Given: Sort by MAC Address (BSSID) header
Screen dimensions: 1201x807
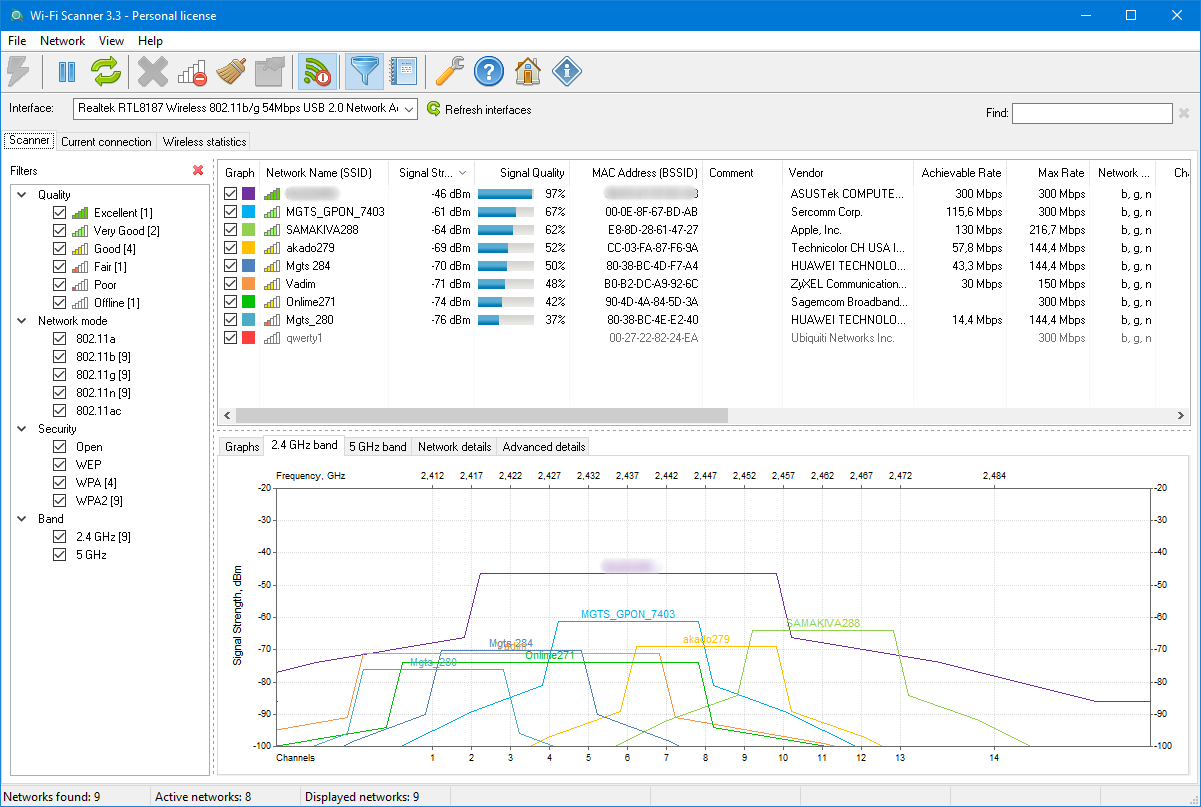Looking at the screenshot, I should [637, 173].
